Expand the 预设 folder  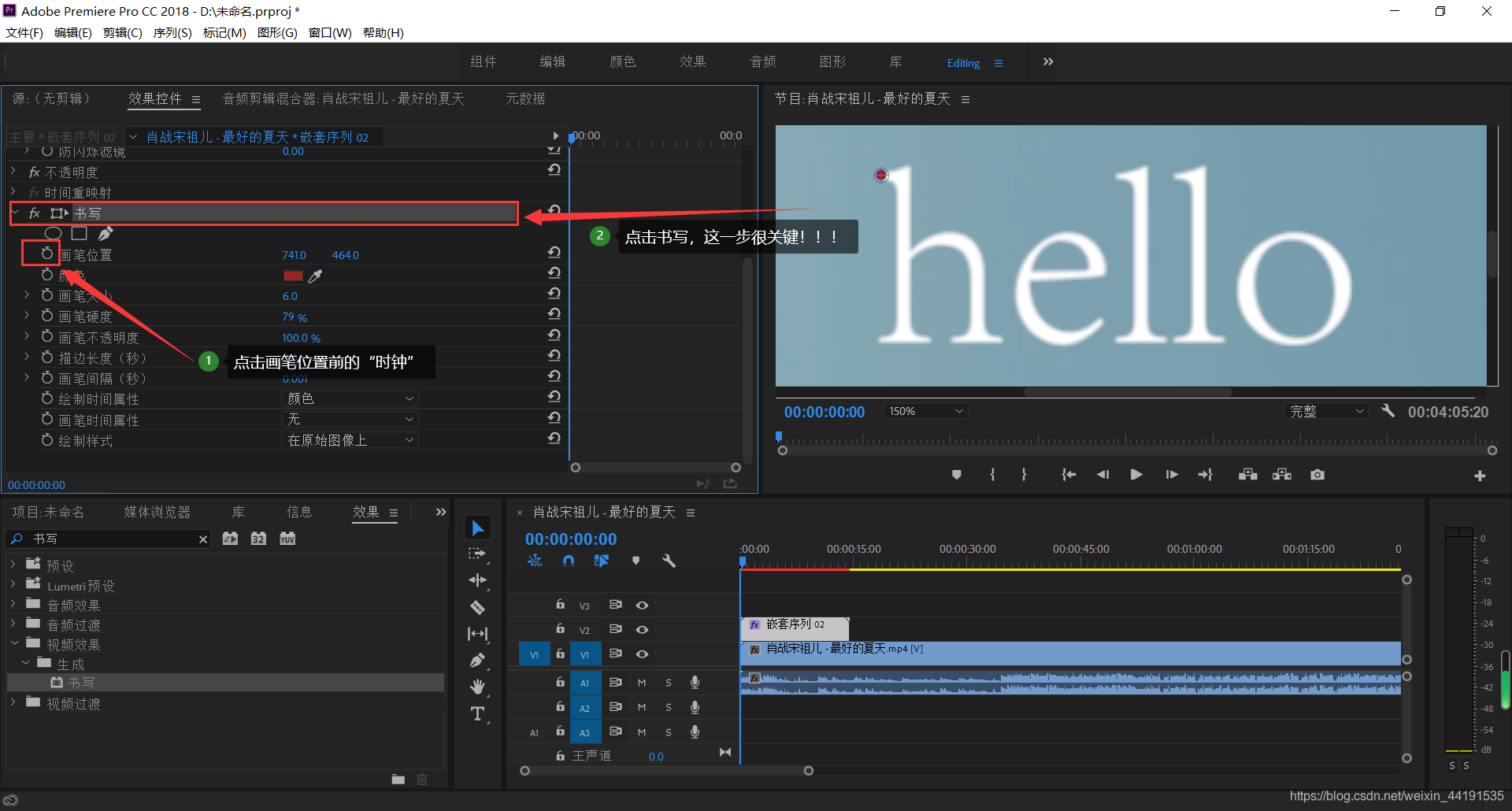pos(13,565)
